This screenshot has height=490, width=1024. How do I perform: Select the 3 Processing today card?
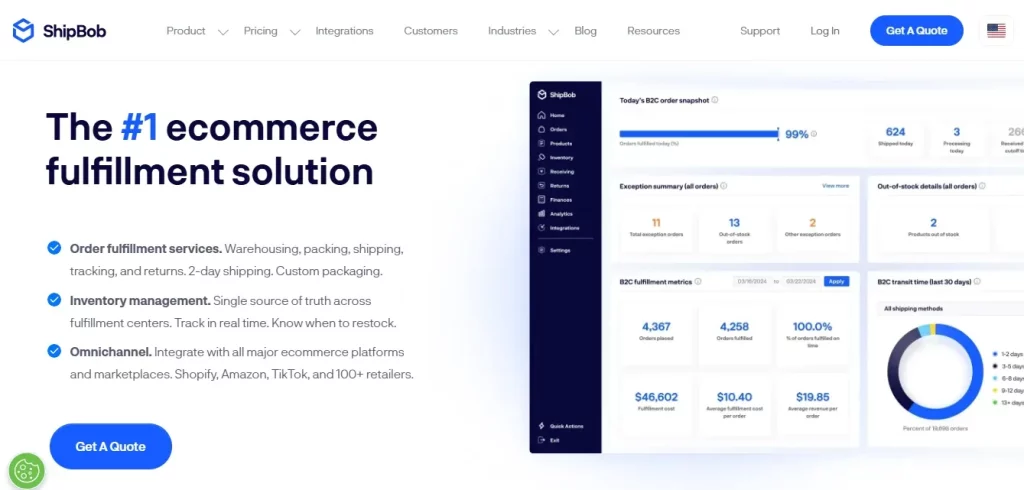click(x=956, y=139)
